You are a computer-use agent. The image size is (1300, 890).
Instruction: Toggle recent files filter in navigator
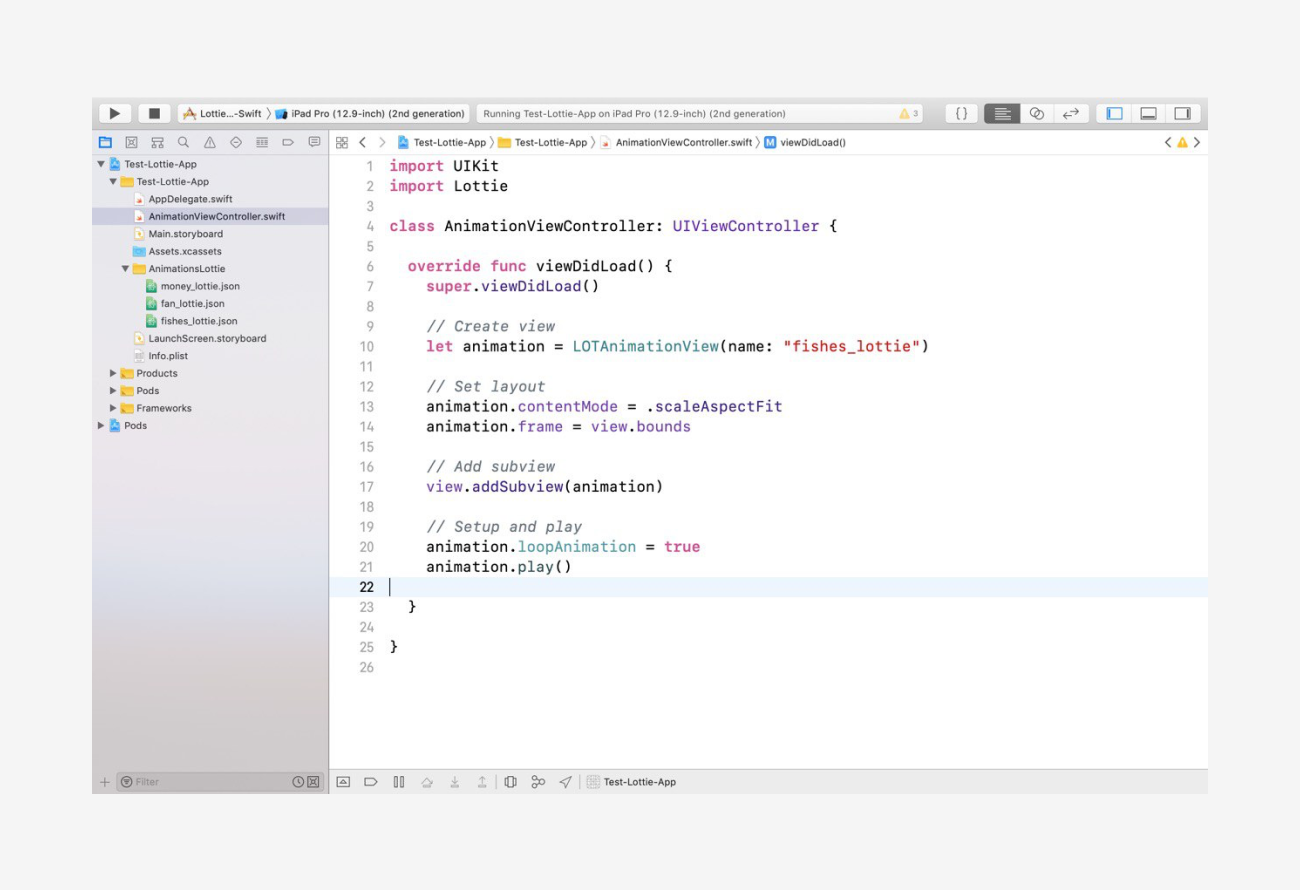298,782
